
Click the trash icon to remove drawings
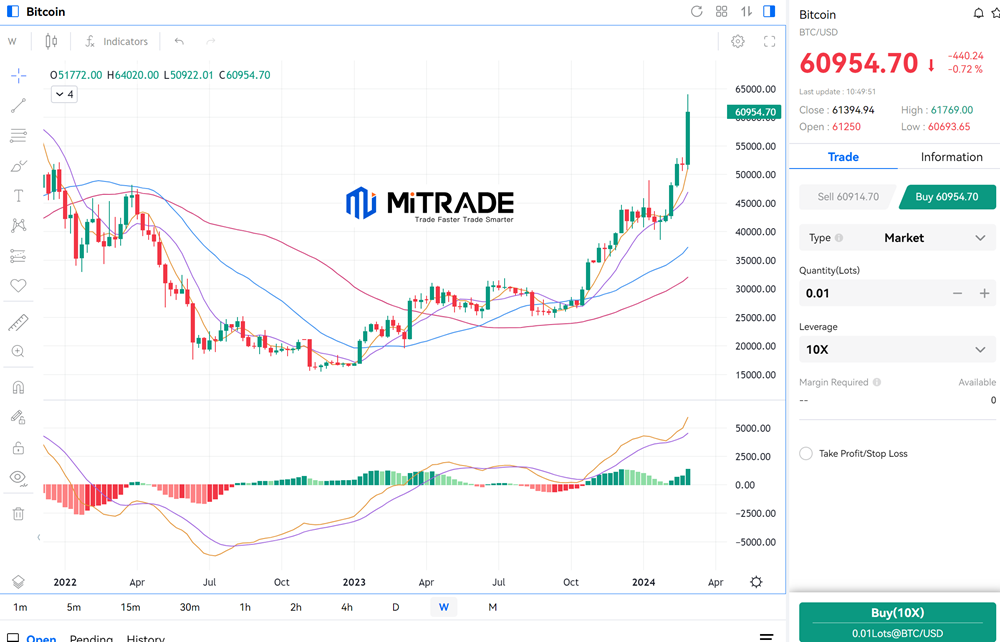18,513
